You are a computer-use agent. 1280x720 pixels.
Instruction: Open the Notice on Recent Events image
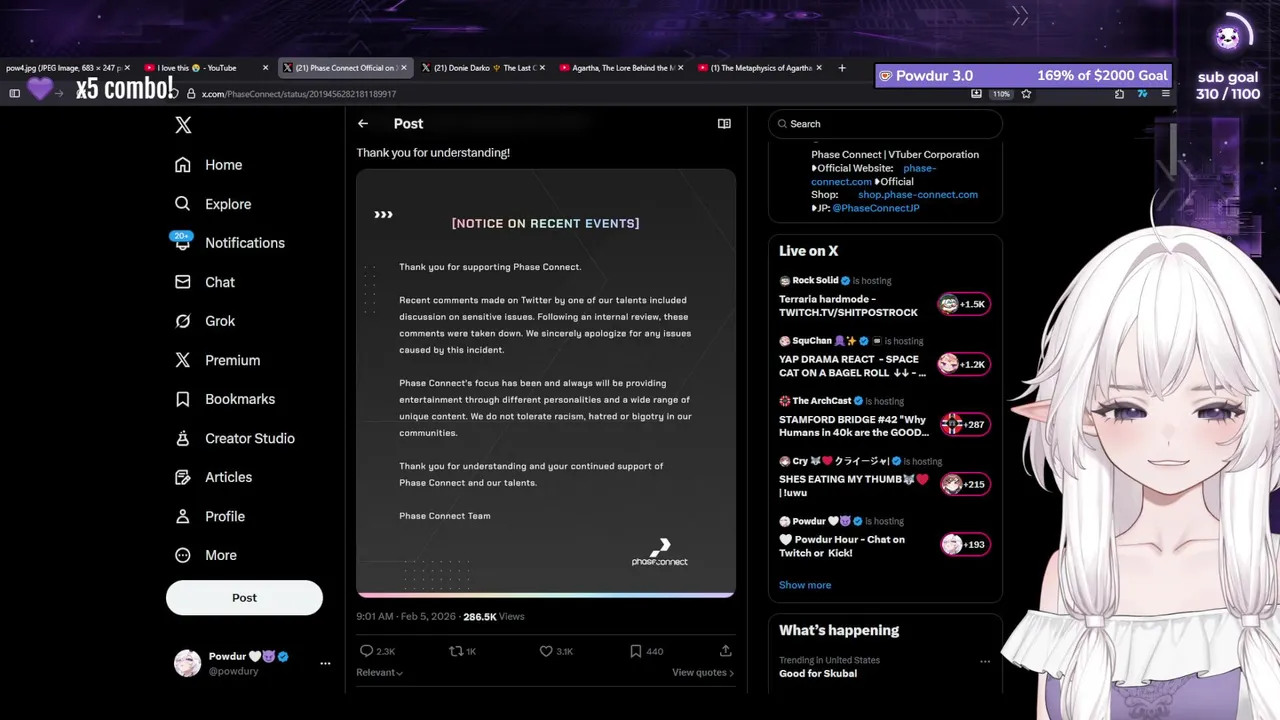pos(546,383)
